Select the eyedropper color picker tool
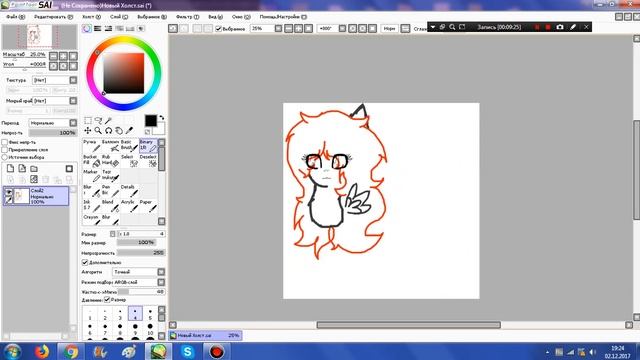The width and height of the screenshot is (640, 360). click(129, 131)
